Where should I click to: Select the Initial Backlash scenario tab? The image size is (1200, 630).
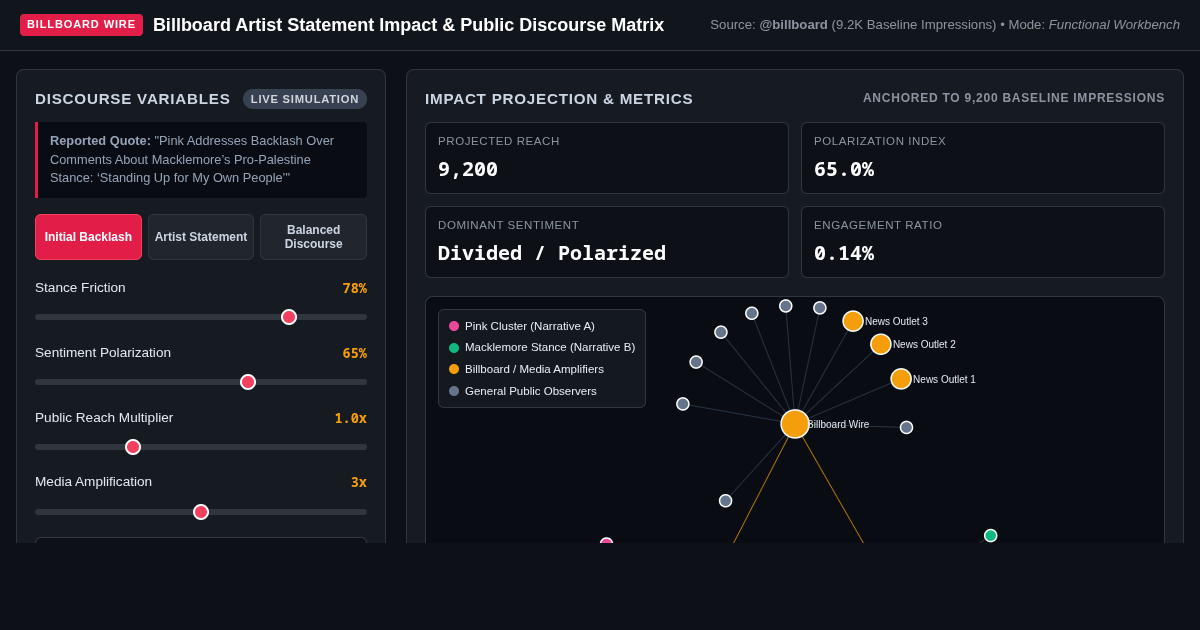point(88,237)
